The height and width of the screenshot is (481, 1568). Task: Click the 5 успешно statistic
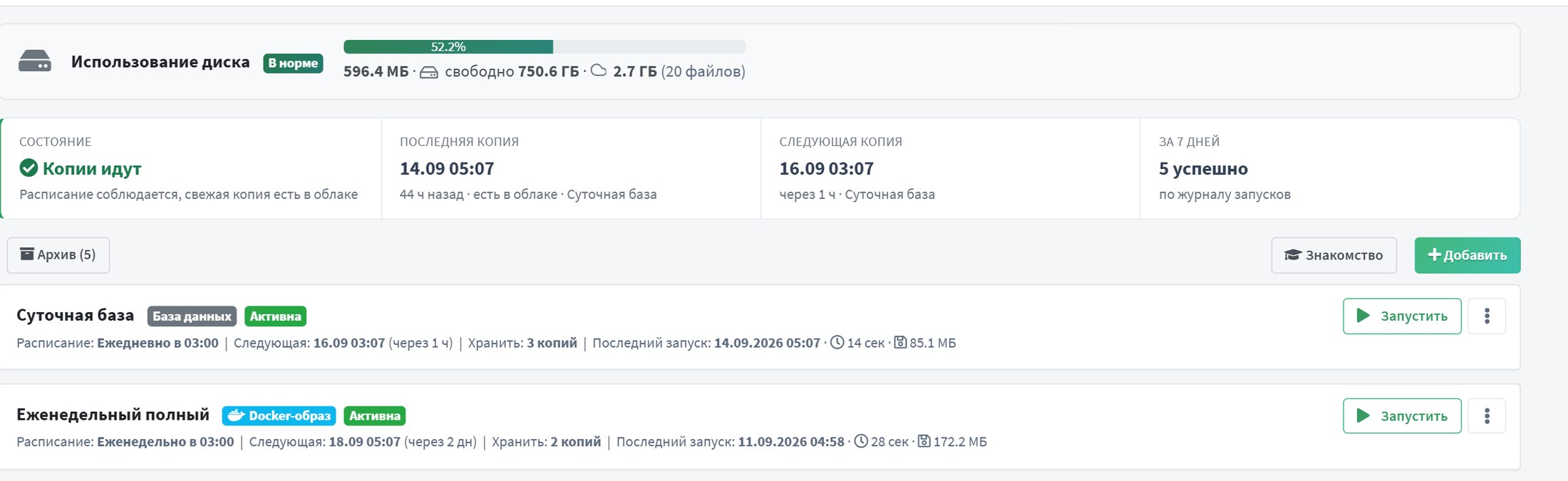1203,169
